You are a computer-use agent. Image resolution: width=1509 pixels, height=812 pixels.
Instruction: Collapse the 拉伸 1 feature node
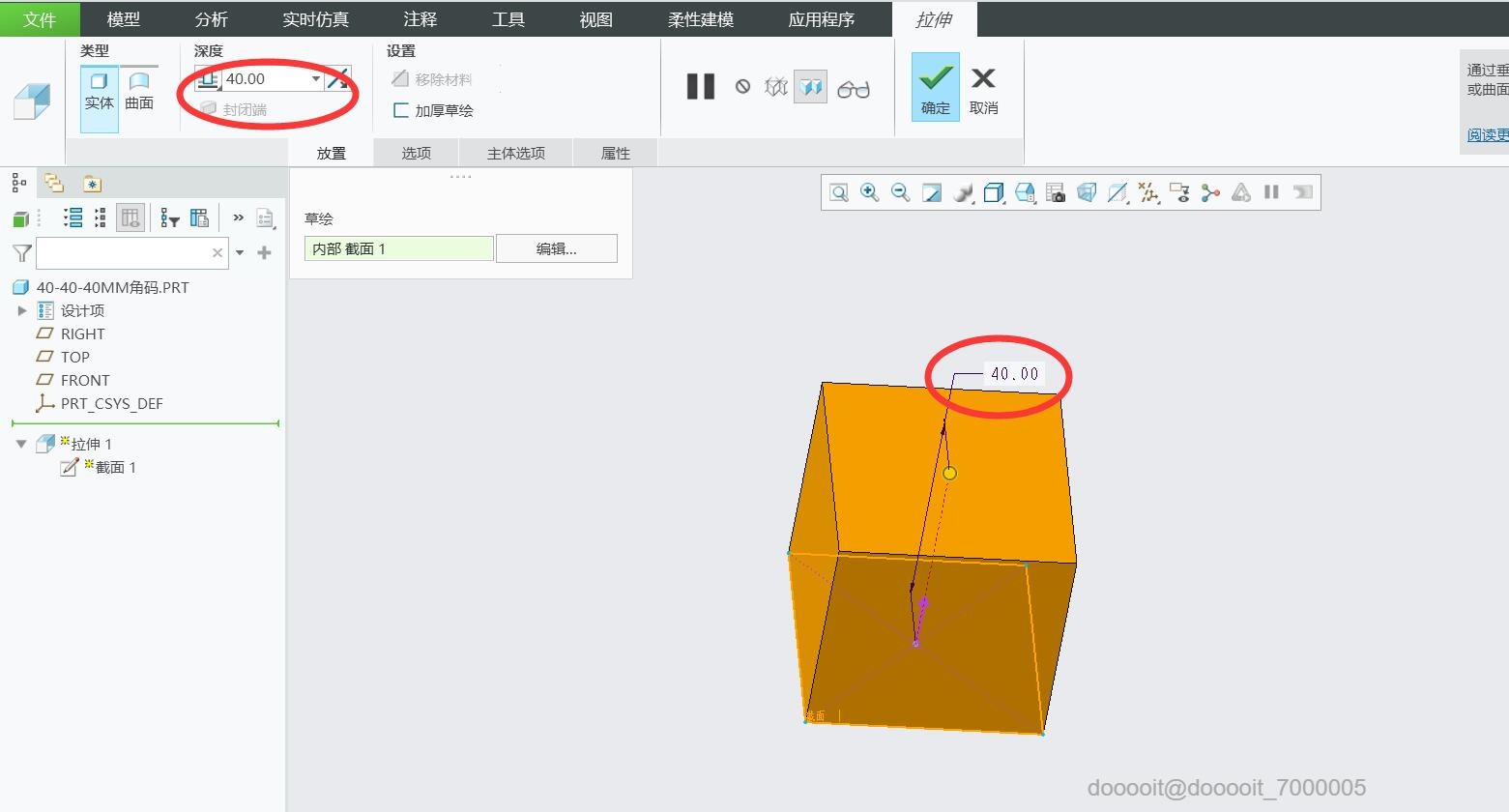[21, 444]
